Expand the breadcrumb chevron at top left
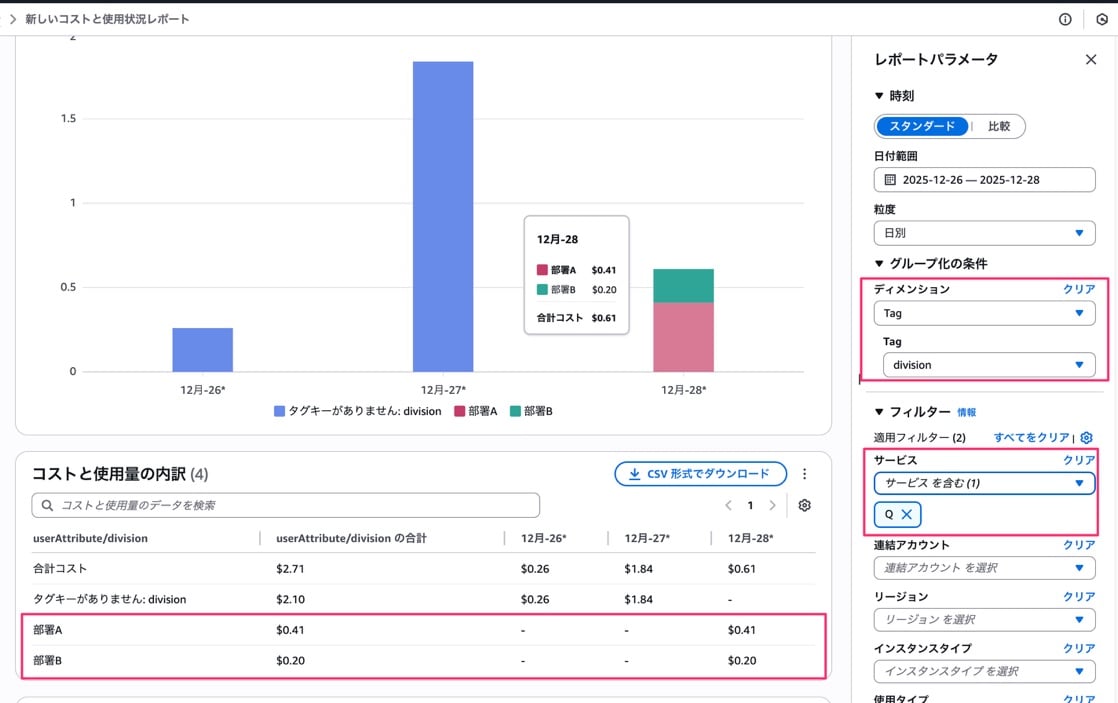This screenshot has width=1118, height=703. 11,19
